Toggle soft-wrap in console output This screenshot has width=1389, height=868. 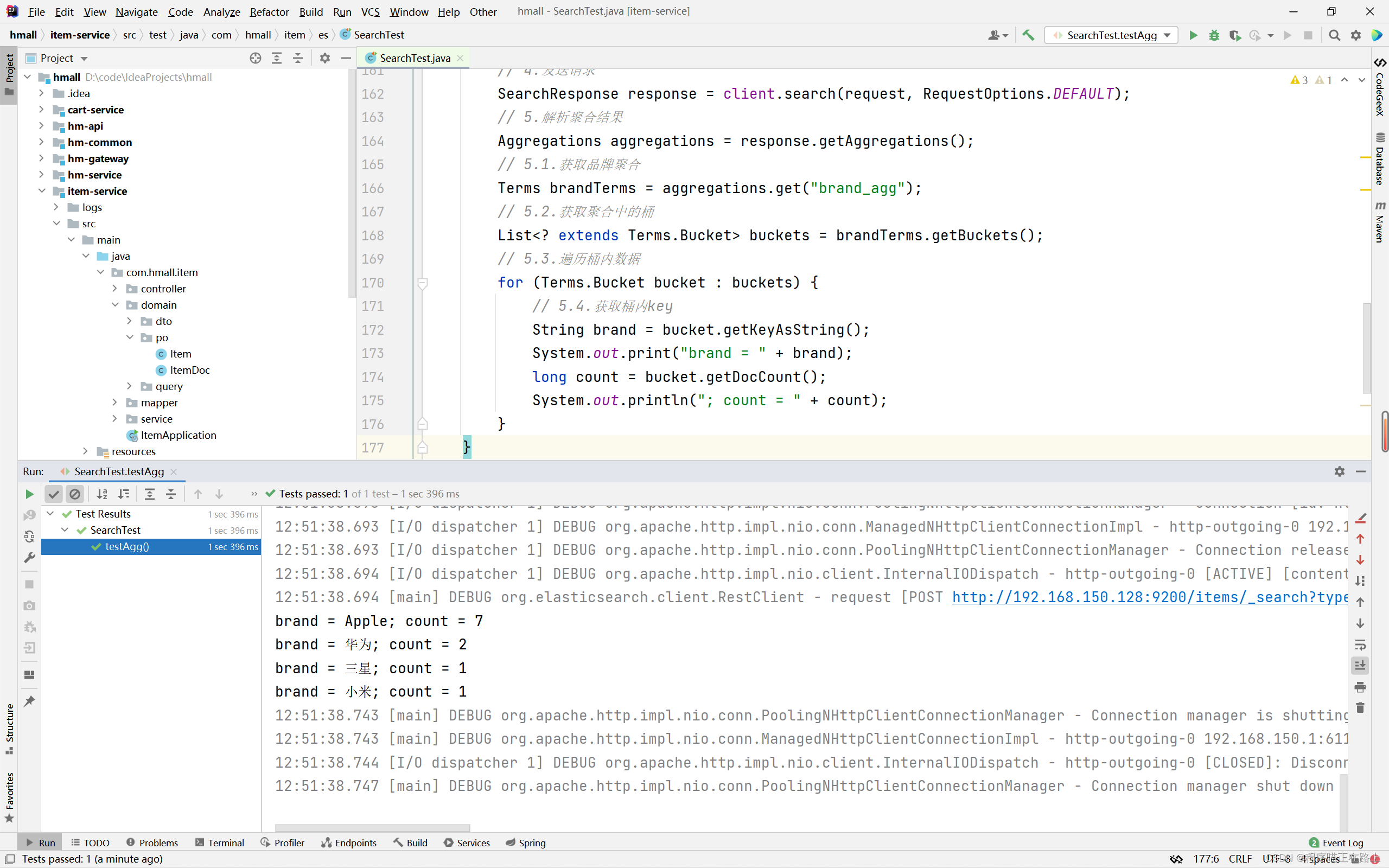pyautogui.click(x=1360, y=644)
